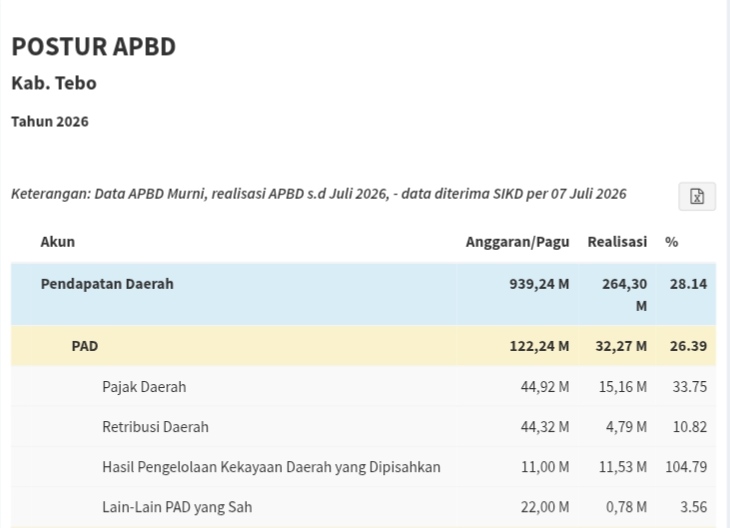Click the 22,00 M budget value

(x=545, y=507)
